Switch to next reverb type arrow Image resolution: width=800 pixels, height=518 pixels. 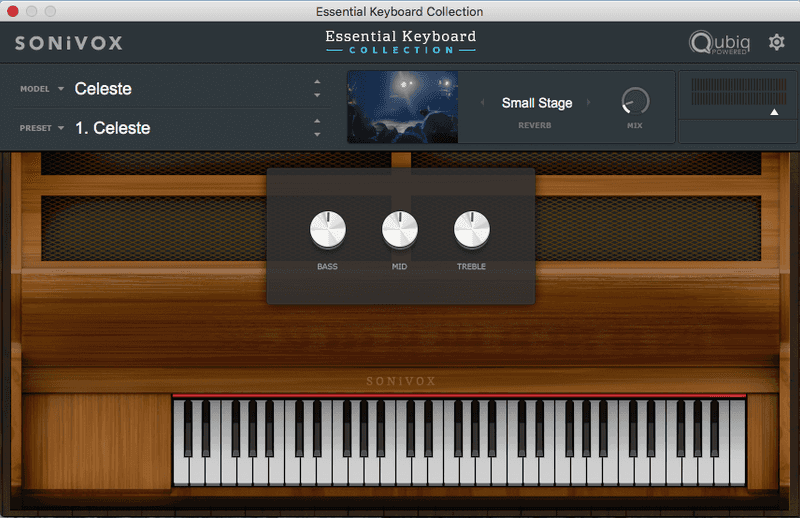click(x=588, y=103)
